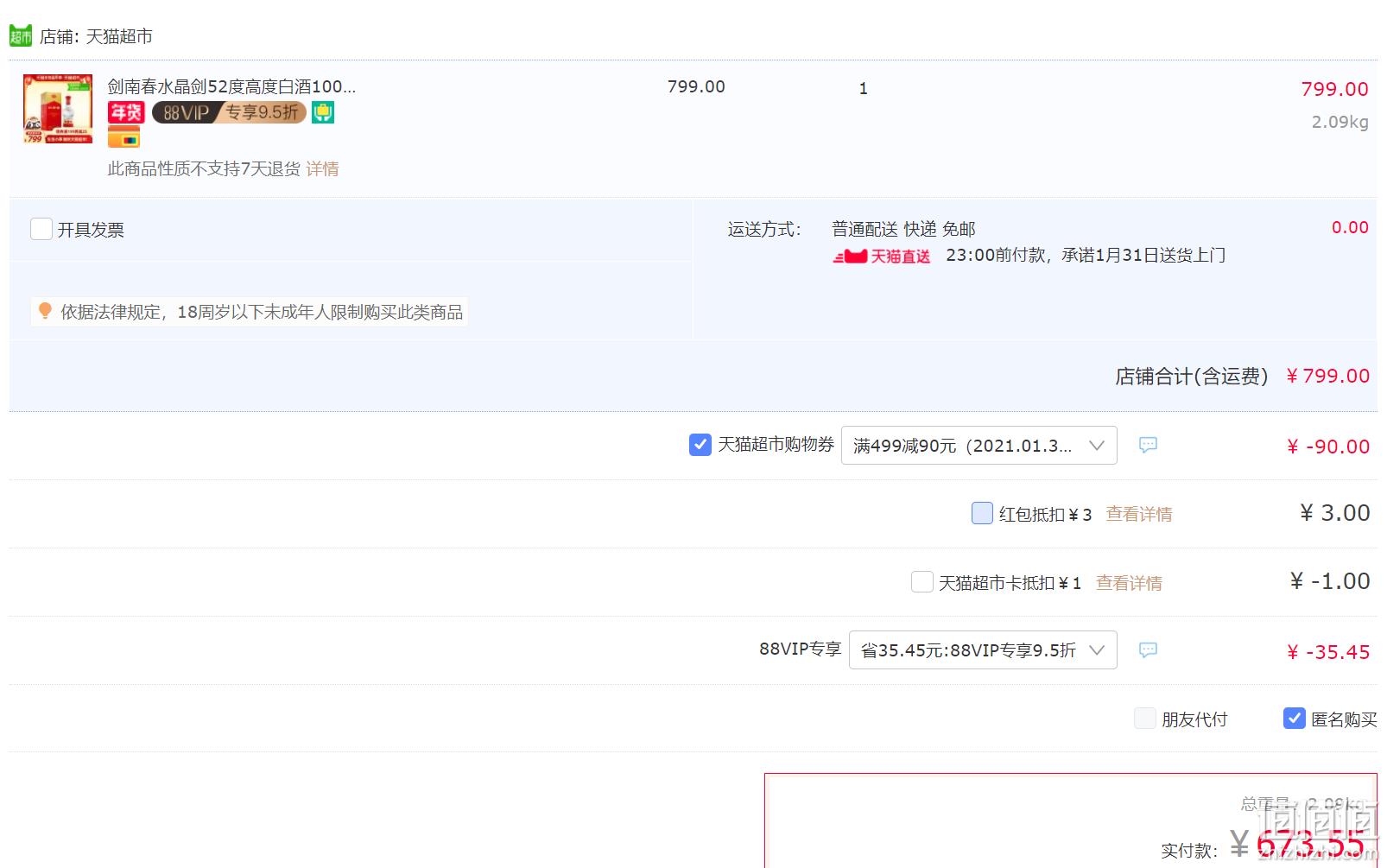Expand the 88VIP专享9.5折 discount dropdown

pos(983,649)
